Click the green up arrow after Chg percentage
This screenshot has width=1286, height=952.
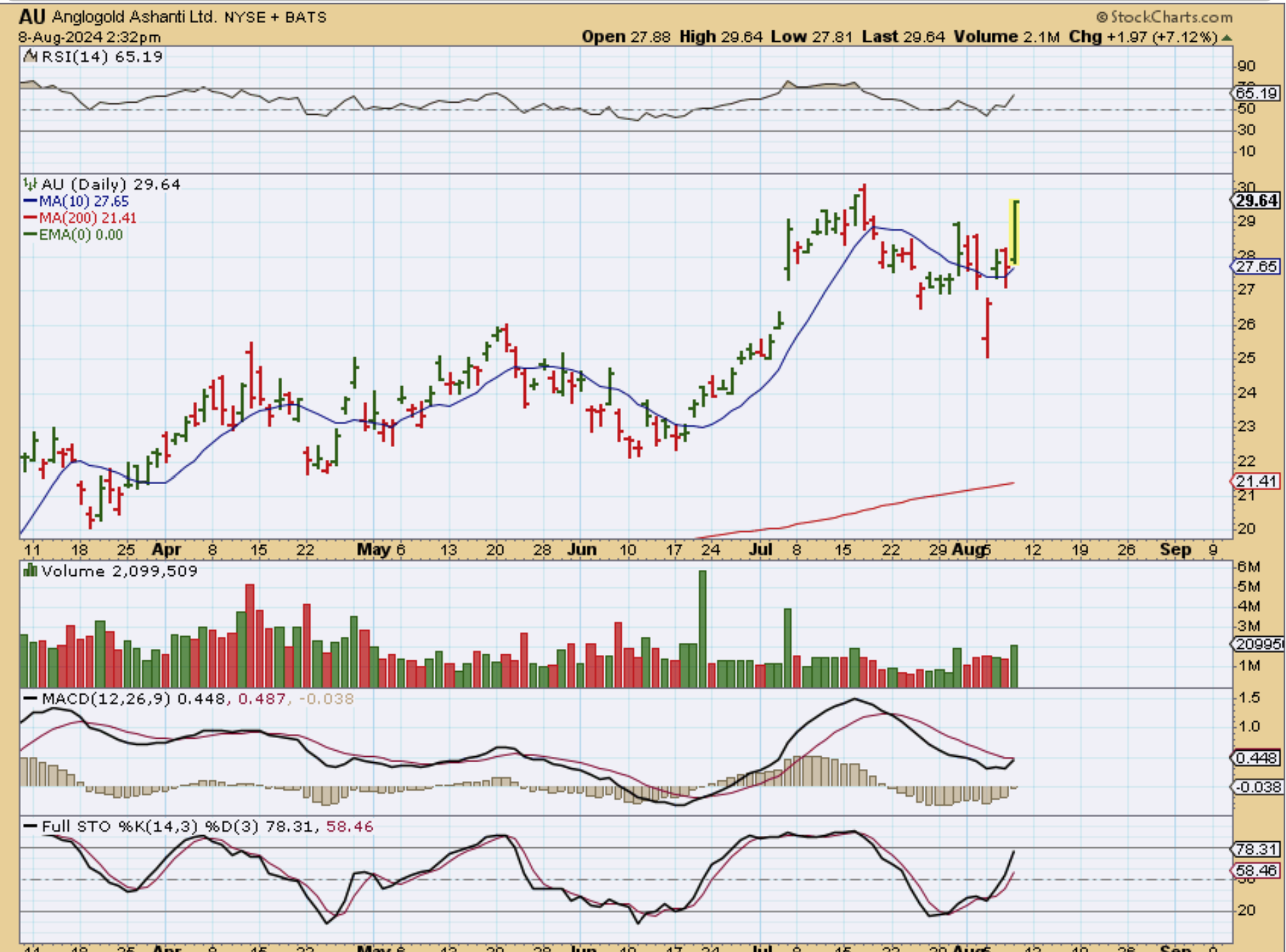click(1227, 38)
